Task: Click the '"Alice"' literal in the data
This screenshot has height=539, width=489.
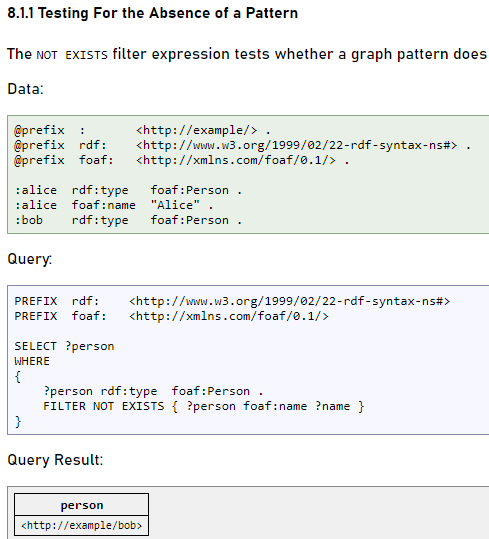Action: click(x=175, y=205)
